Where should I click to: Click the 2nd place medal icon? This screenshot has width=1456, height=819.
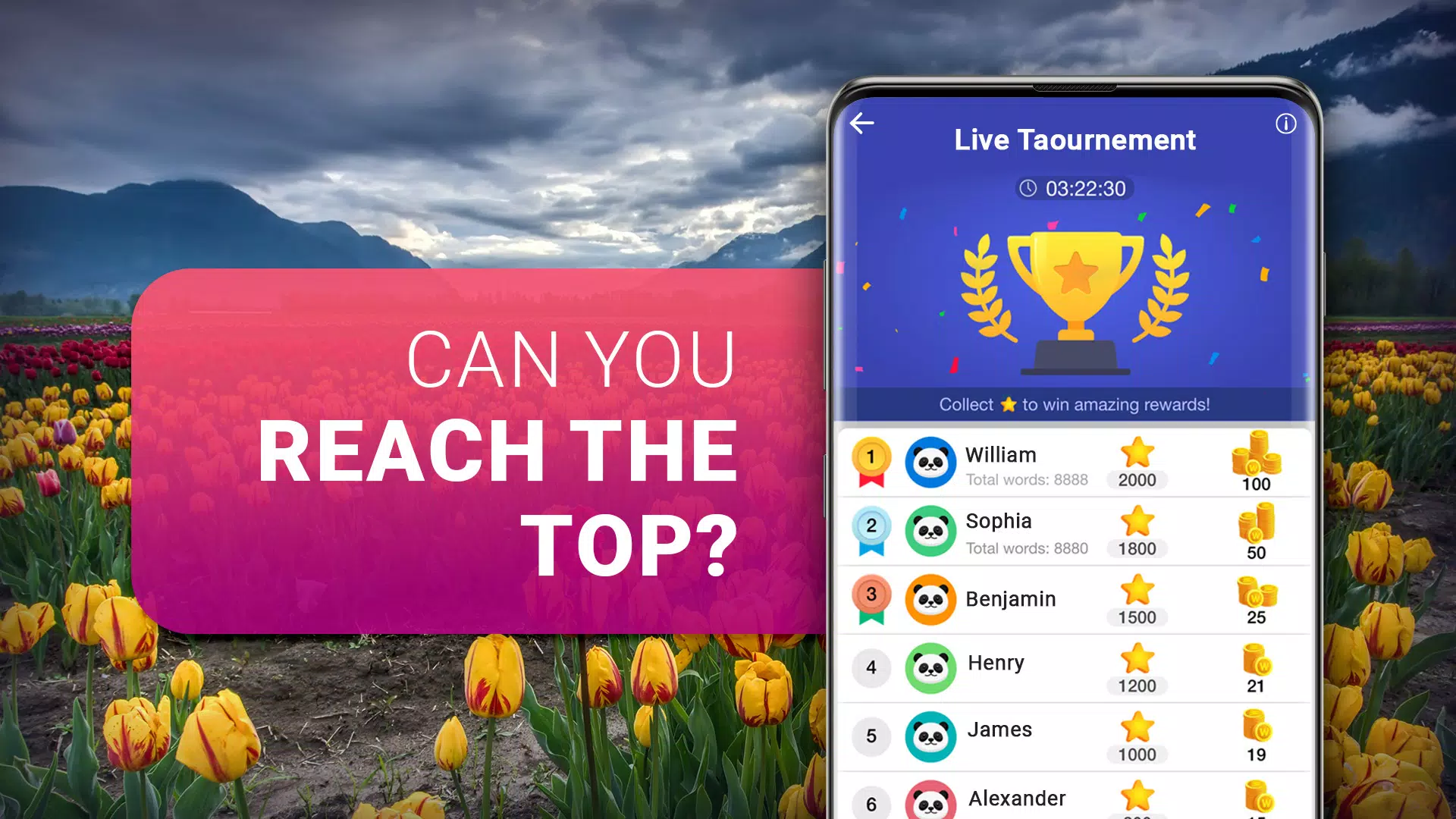click(x=869, y=530)
